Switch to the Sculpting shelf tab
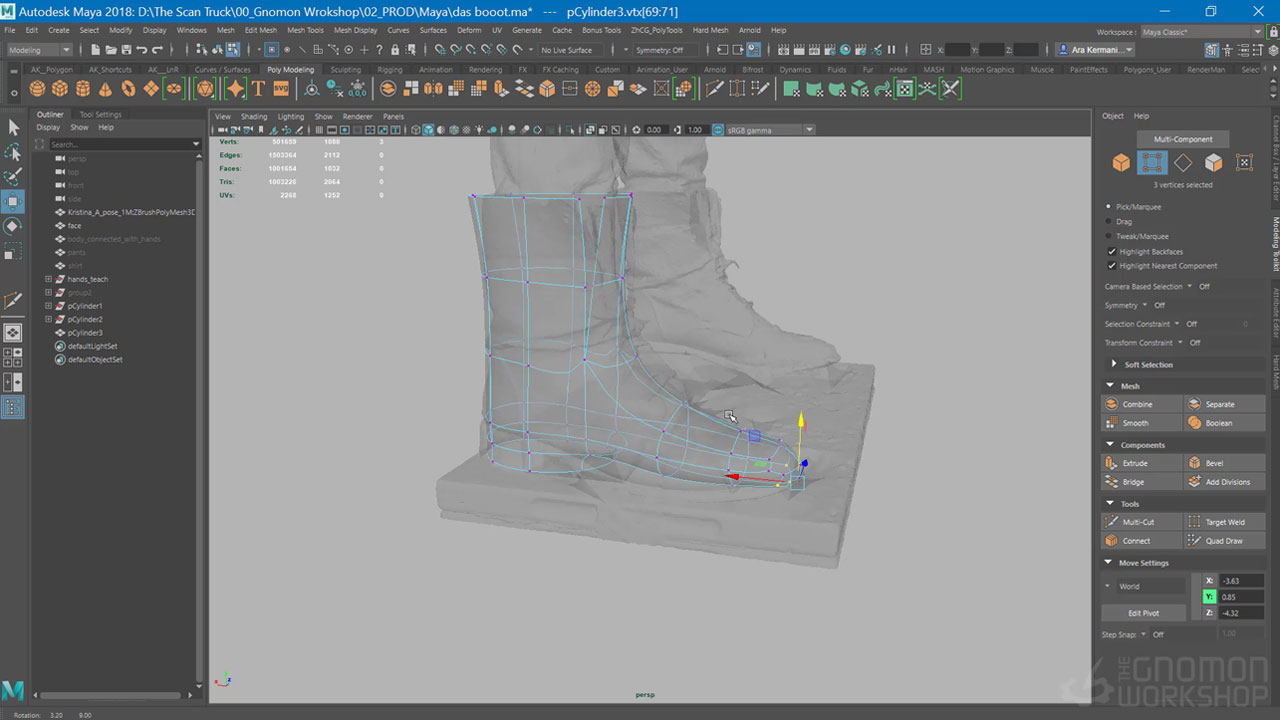This screenshot has width=1280, height=720. point(345,70)
